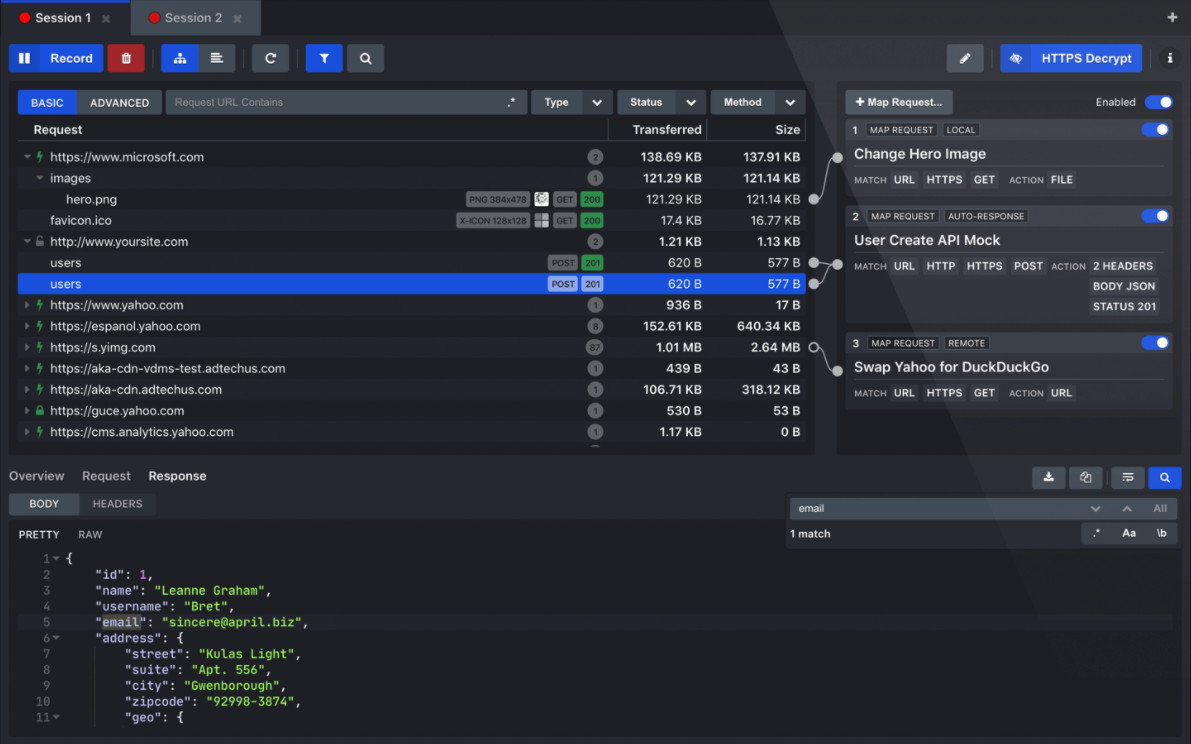Close the Session 1 tab

(x=106, y=18)
